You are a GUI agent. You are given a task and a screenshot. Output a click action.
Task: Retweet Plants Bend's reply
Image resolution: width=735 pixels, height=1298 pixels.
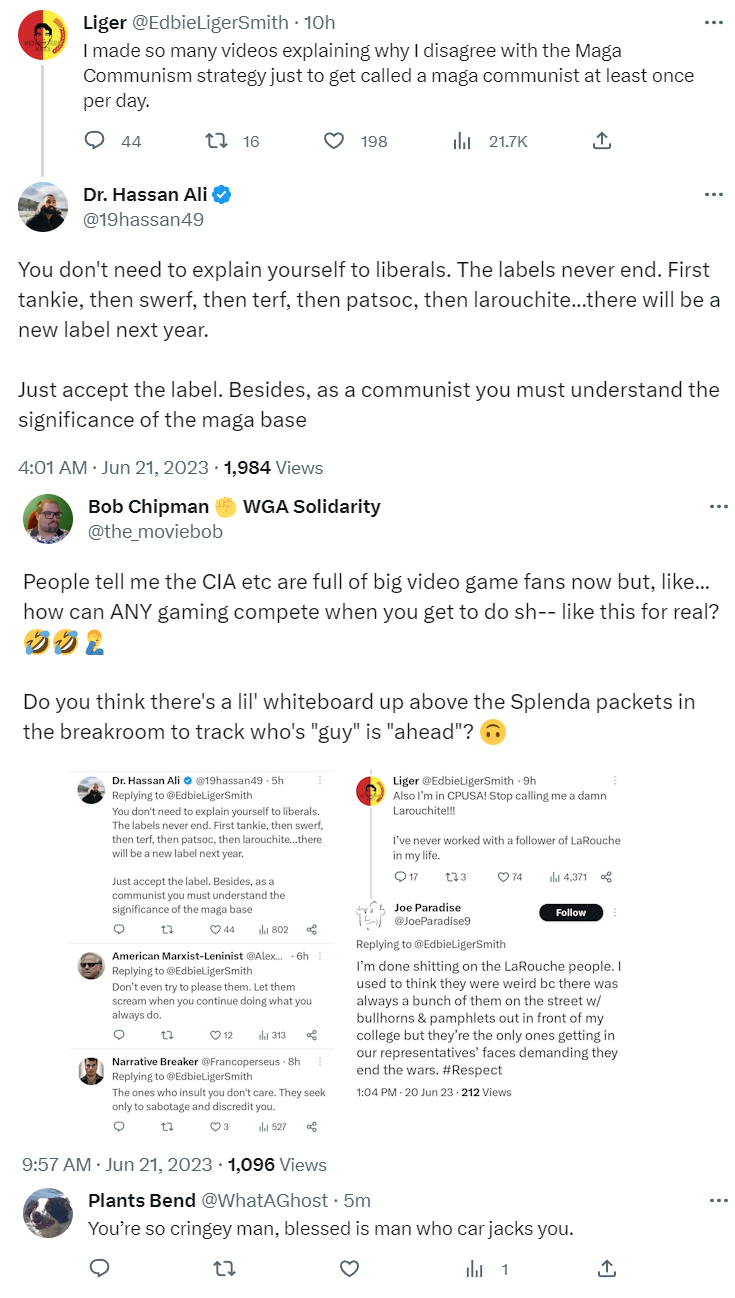[x=225, y=1268]
